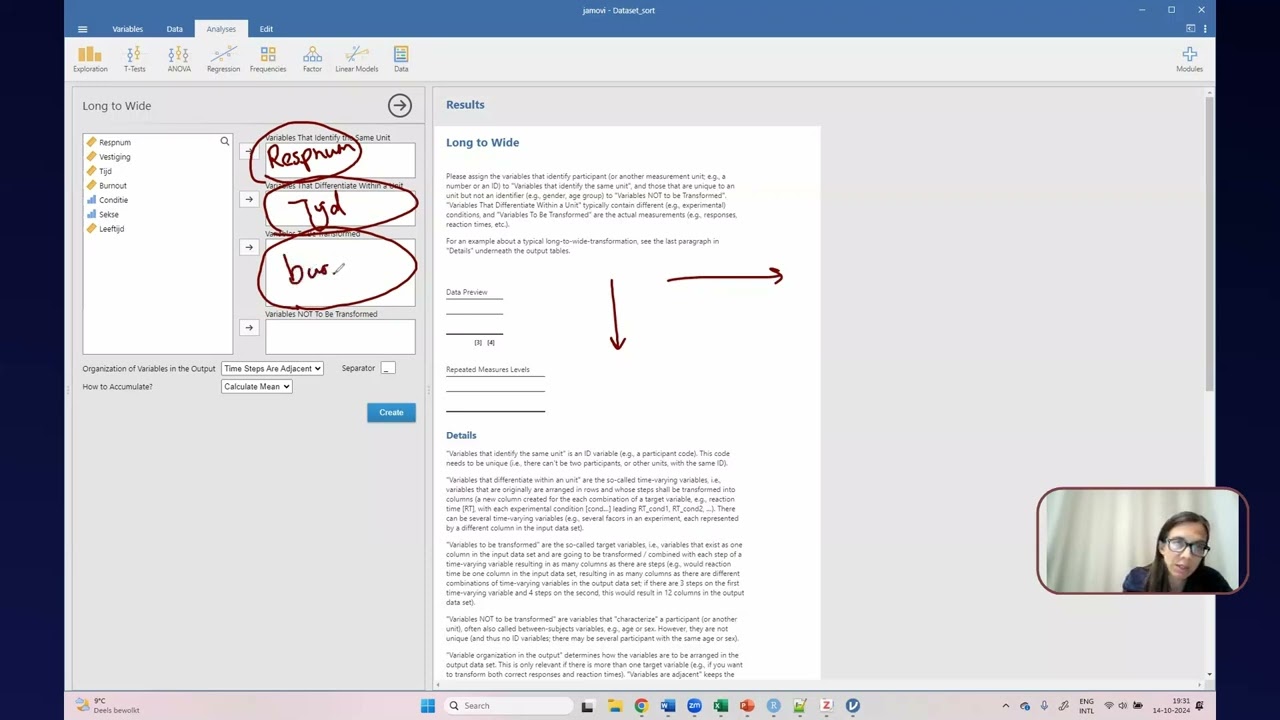1280x720 pixels.
Task: Click the Variables NOT To Be Transformed box
Action: 340,337
